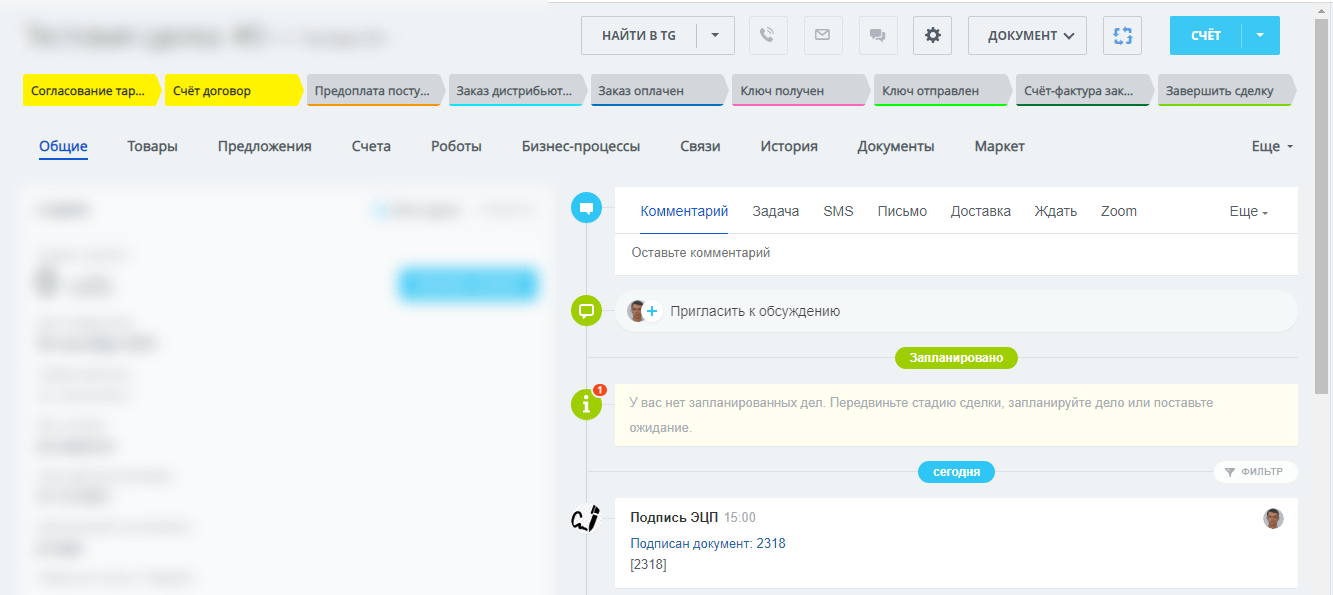Viewport: 1333px width, 595px height.
Task: Open link Подписан документ: 2318
Action: pyautogui.click(x=708, y=543)
